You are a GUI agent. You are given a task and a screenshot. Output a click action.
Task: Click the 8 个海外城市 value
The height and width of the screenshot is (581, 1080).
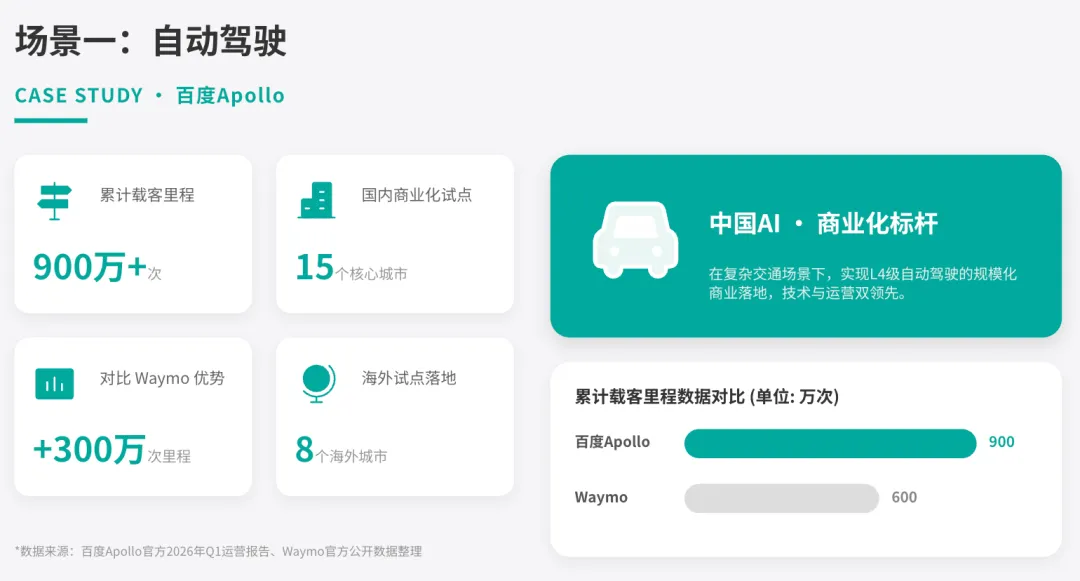coord(341,450)
